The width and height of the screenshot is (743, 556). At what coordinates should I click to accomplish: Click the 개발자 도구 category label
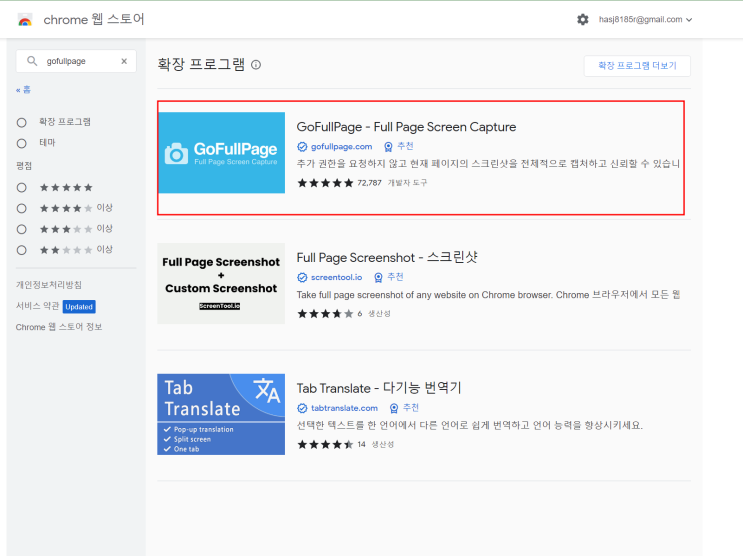(408, 183)
